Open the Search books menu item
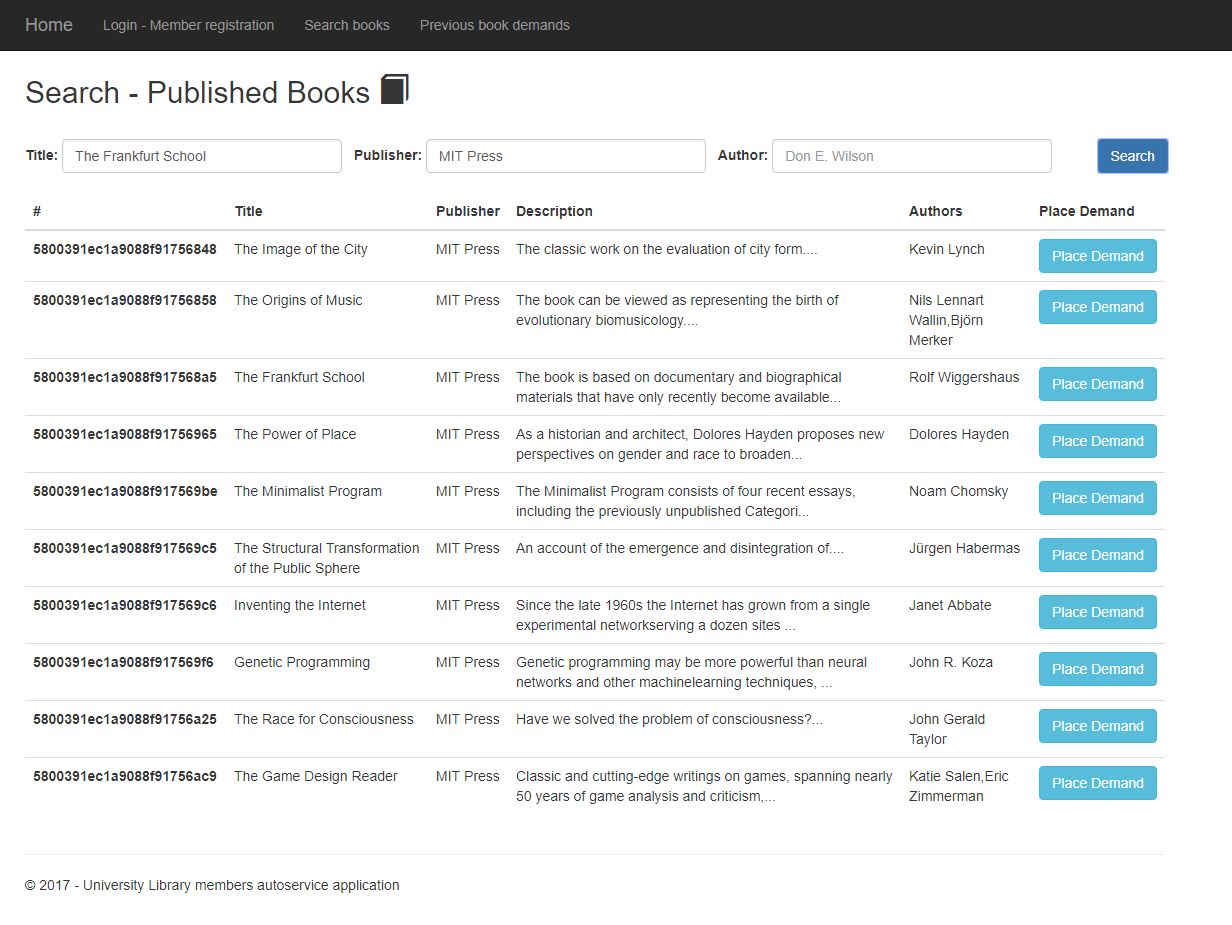The image size is (1232, 925). tap(347, 25)
